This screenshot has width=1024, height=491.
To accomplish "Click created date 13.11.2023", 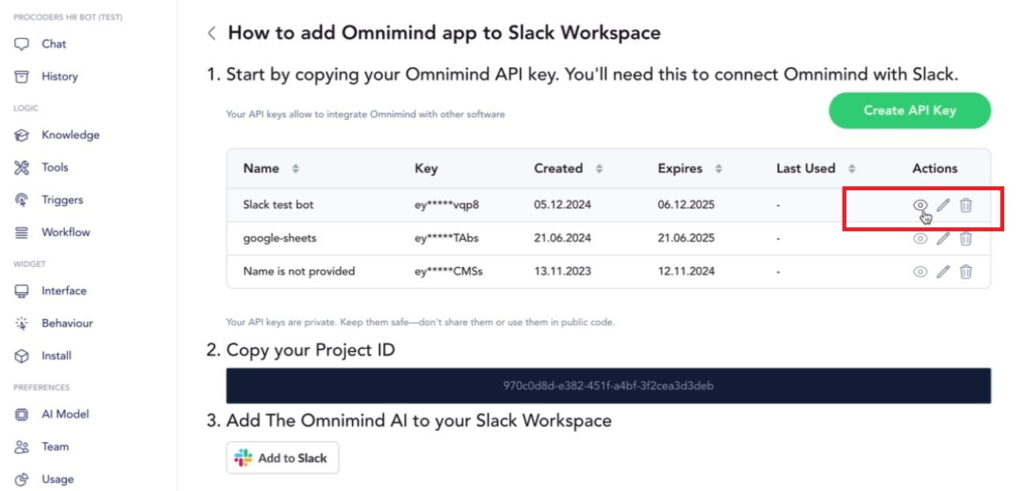I will tap(562, 271).
